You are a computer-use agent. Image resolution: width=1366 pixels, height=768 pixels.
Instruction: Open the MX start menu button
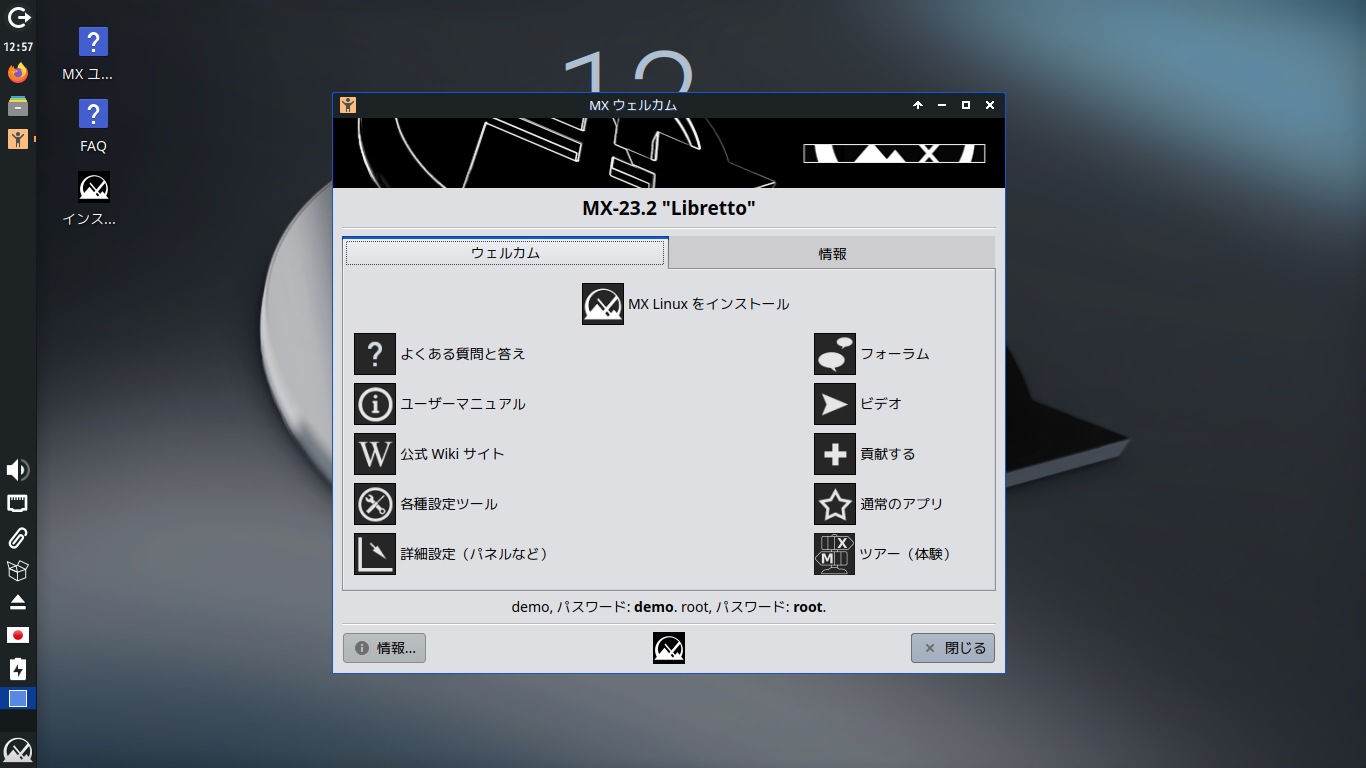tap(18, 751)
